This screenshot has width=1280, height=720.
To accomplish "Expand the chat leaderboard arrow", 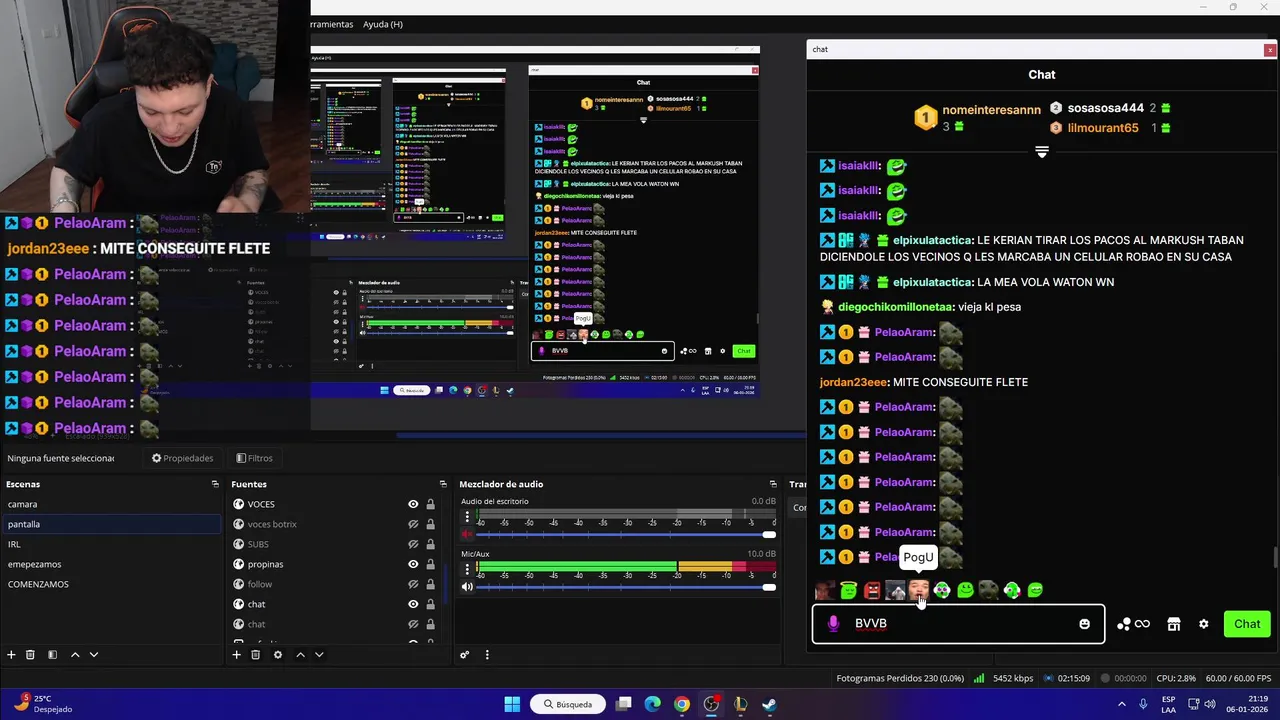I will [x=1042, y=152].
